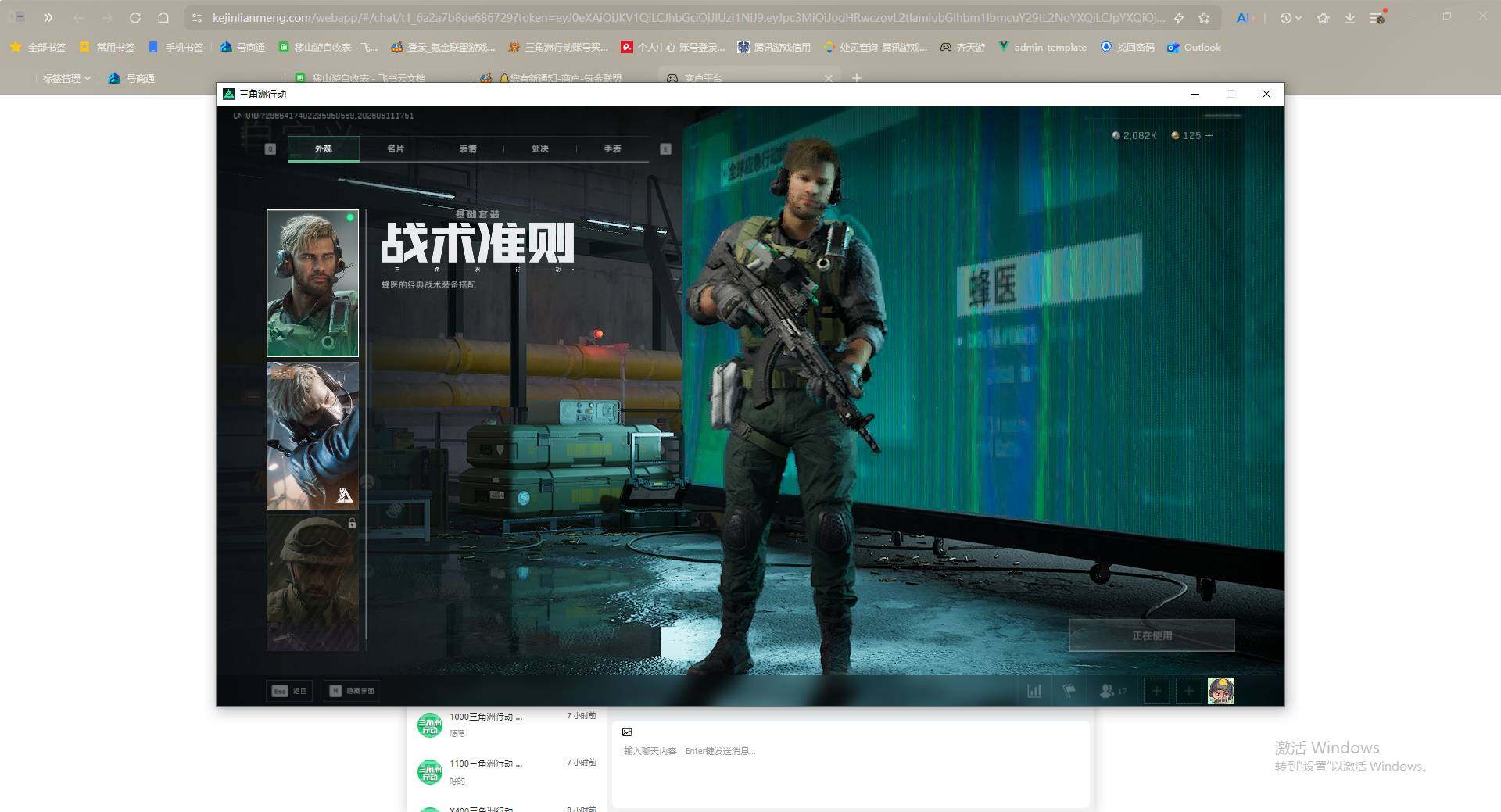Click the 2,082K currency balance
Image resolution: width=1501 pixels, height=812 pixels.
pos(1134,135)
